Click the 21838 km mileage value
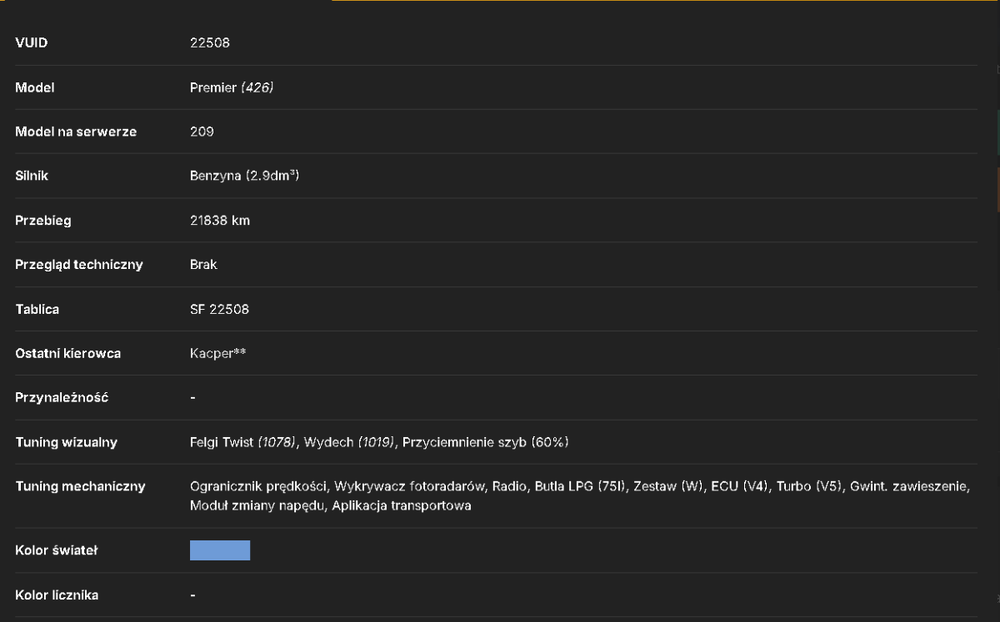Screen dimensions: 1000x622 point(220,220)
